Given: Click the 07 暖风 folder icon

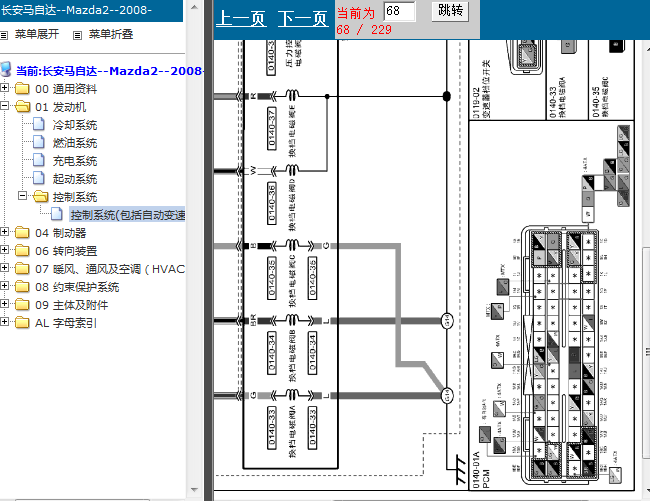Looking at the screenshot, I should pos(22,269).
